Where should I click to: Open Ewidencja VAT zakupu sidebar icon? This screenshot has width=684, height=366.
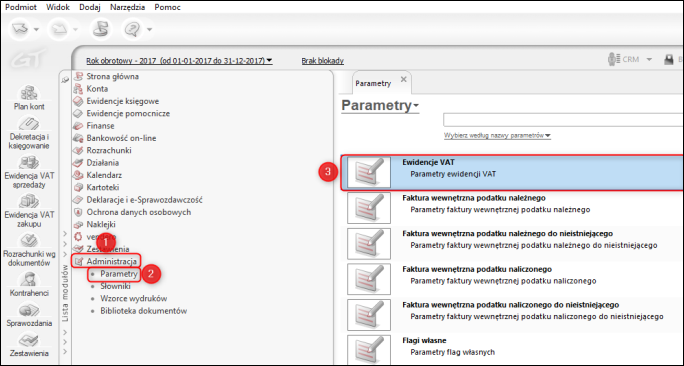tap(29, 202)
